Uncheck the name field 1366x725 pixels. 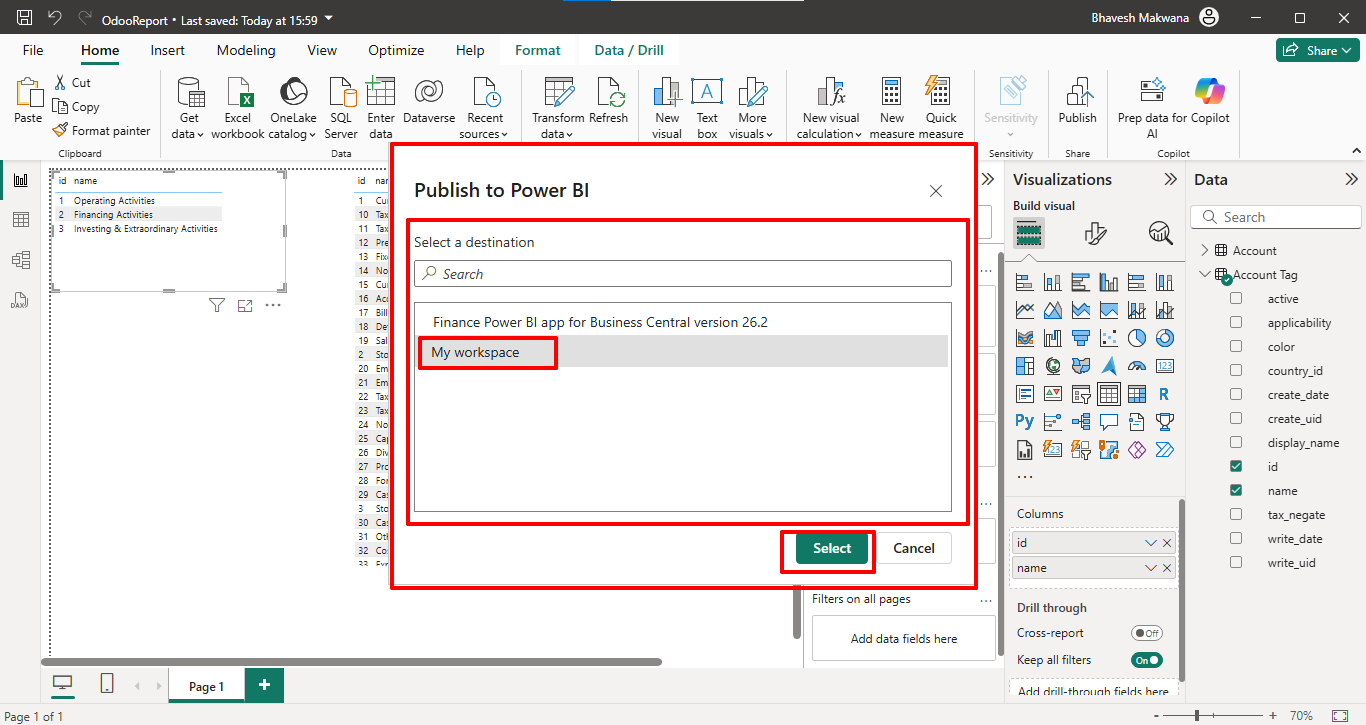click(x=1236, y=491)
